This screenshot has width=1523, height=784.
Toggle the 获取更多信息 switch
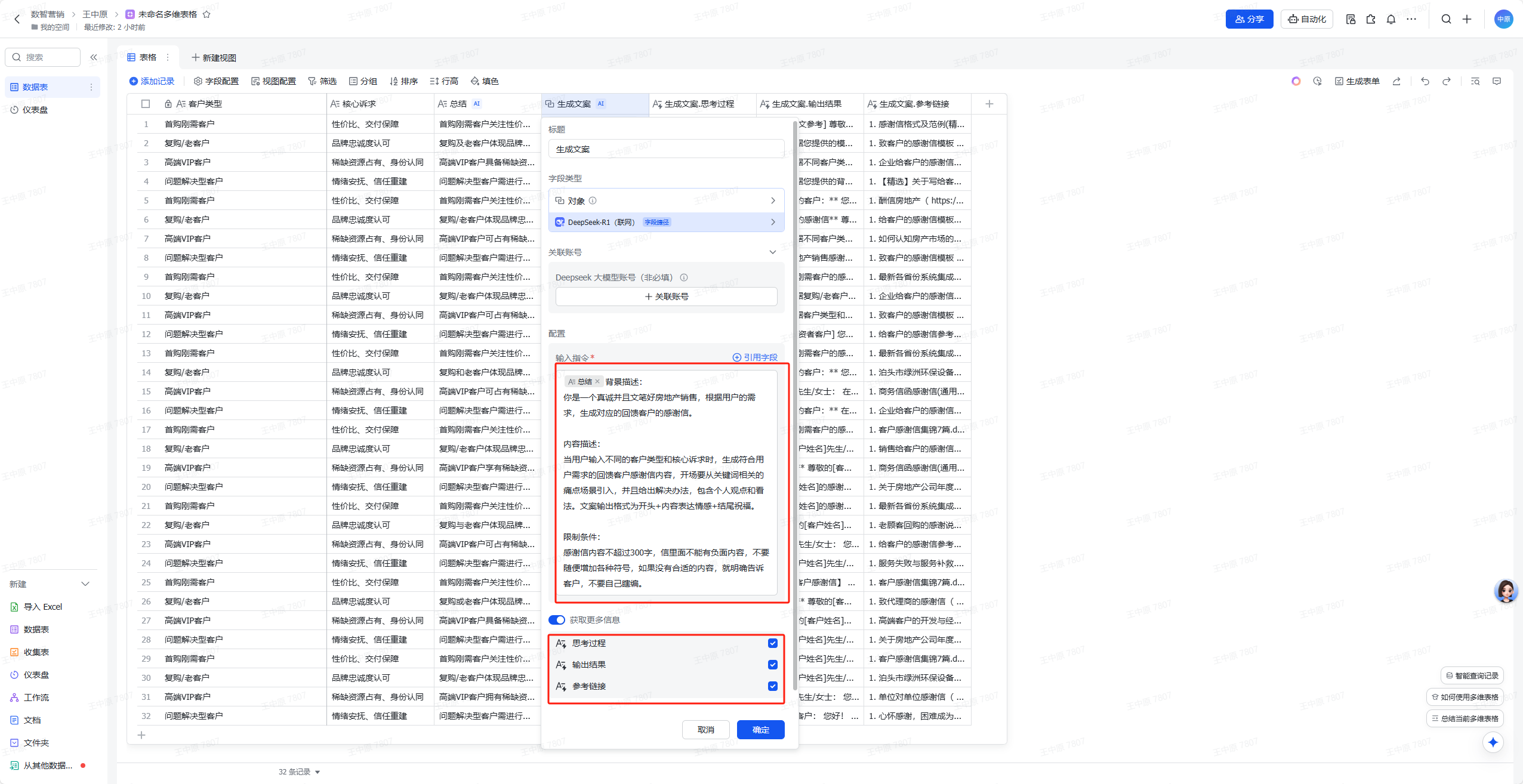point(557,620)
